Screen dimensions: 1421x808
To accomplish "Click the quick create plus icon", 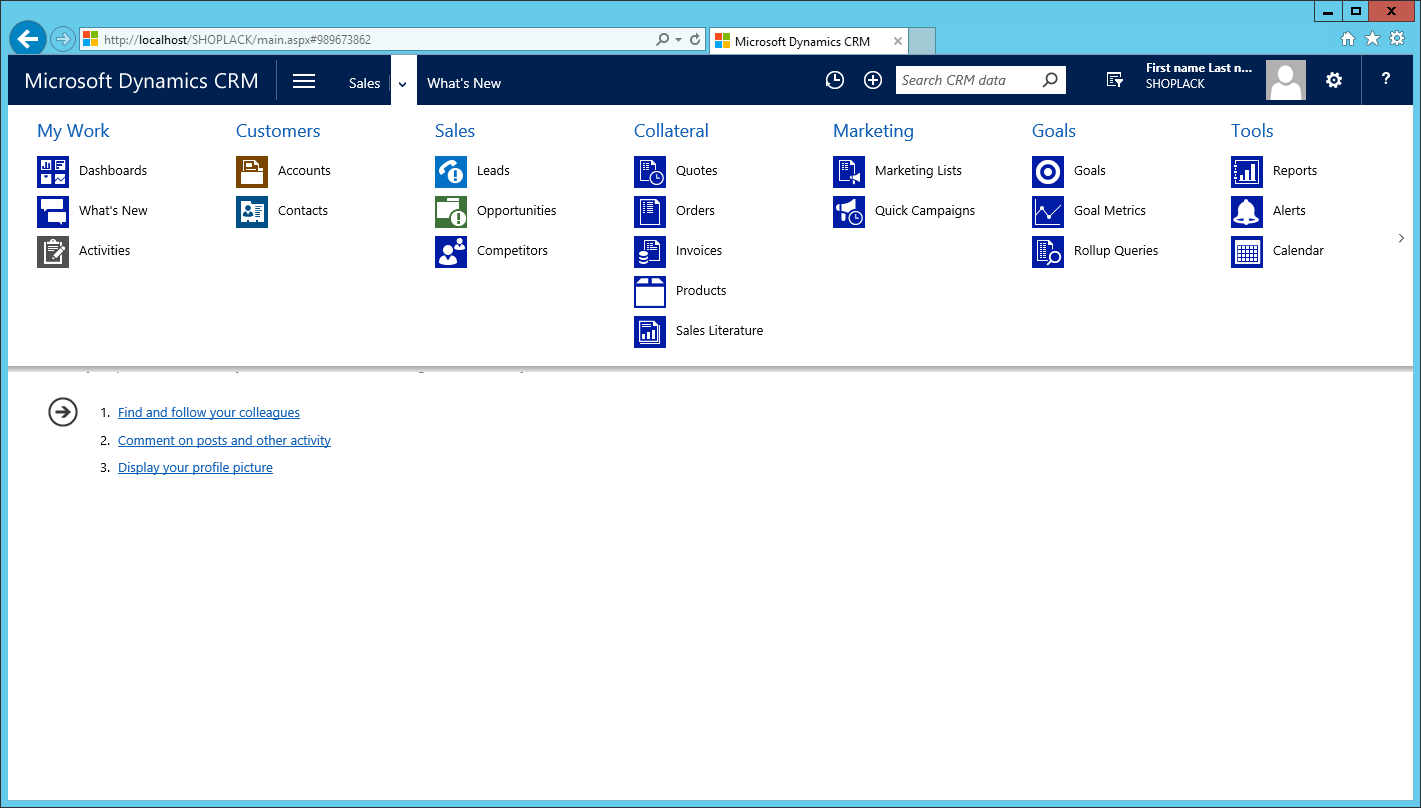I will coord(873,81).
